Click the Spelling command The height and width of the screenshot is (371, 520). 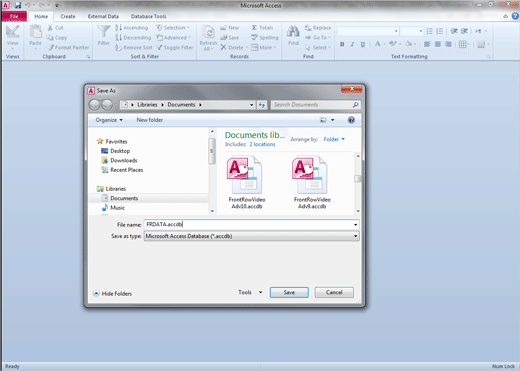265,38
